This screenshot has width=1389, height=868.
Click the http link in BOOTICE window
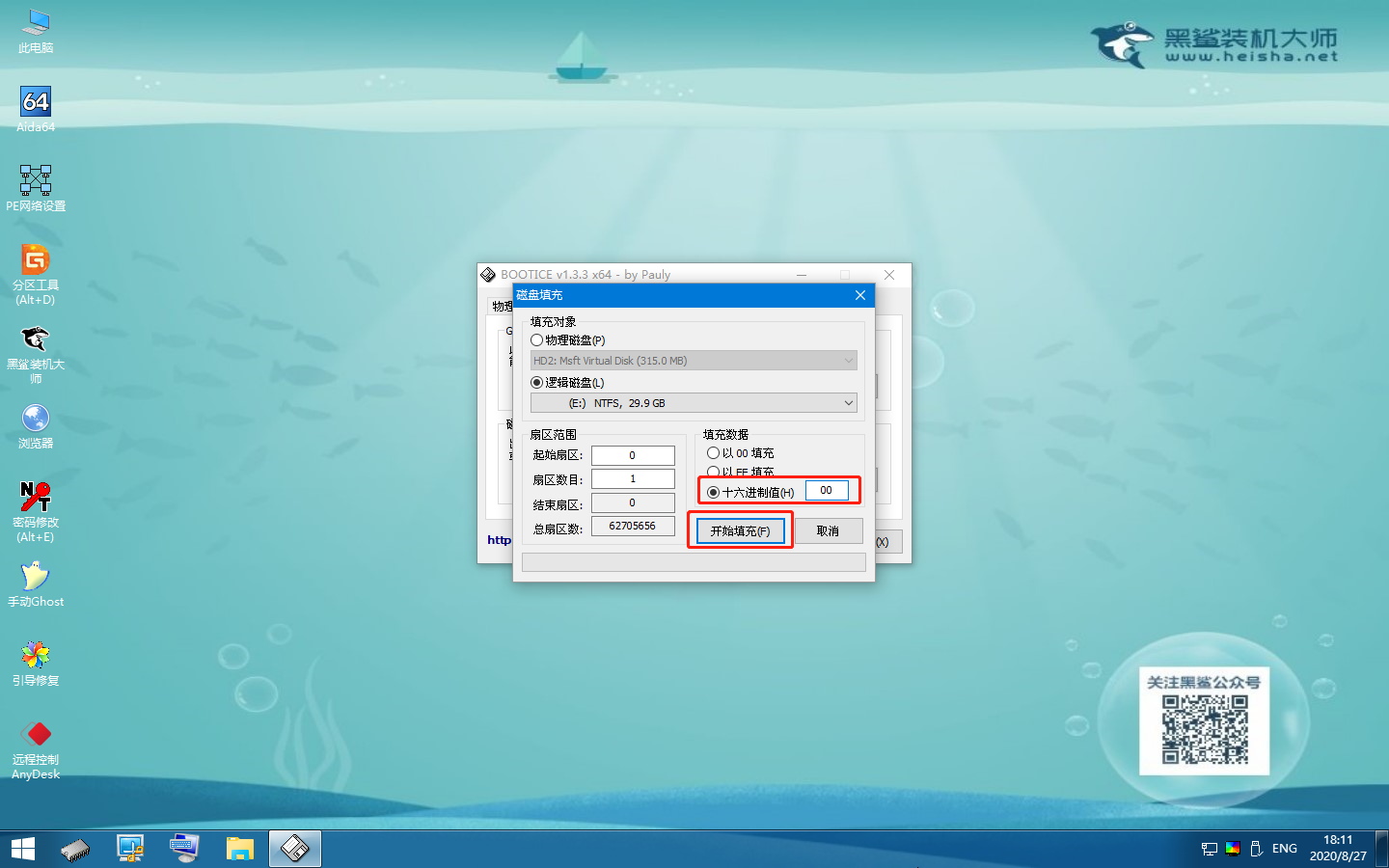pyautogui.click(x=499, y=540)
